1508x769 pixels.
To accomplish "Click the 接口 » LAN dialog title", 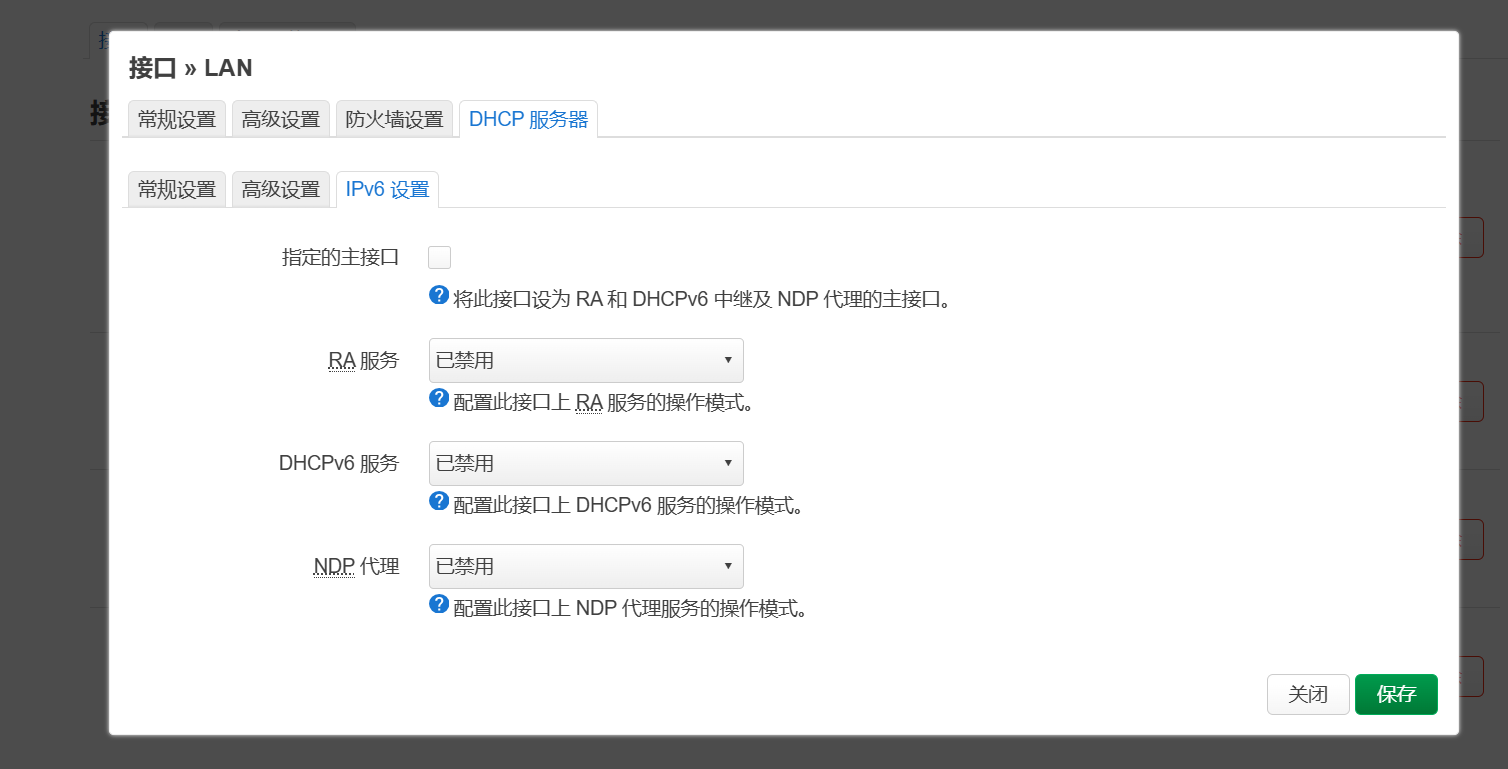I will [191, 68].
